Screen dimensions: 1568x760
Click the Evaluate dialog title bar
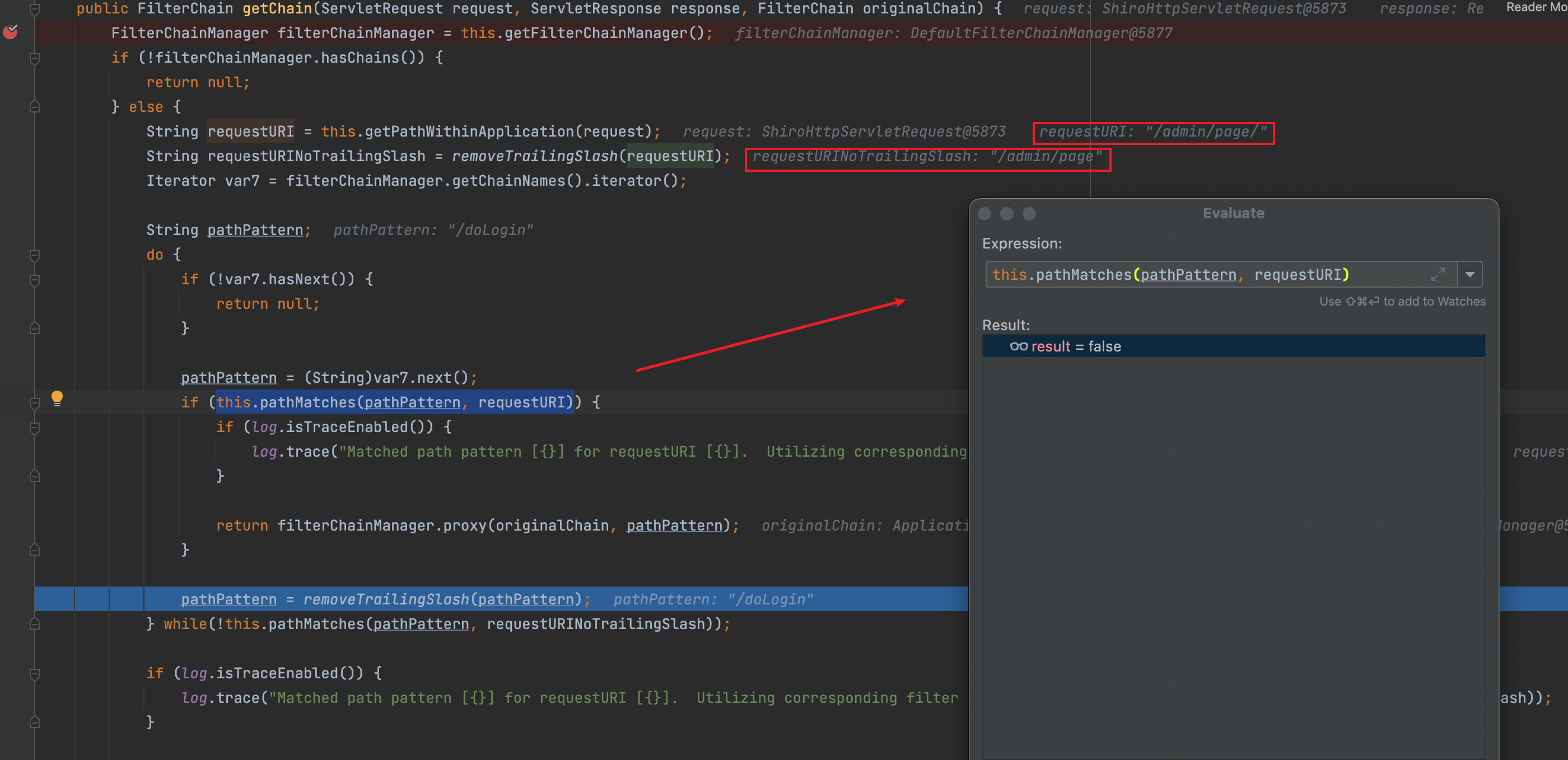click(x=1233, y=214)
